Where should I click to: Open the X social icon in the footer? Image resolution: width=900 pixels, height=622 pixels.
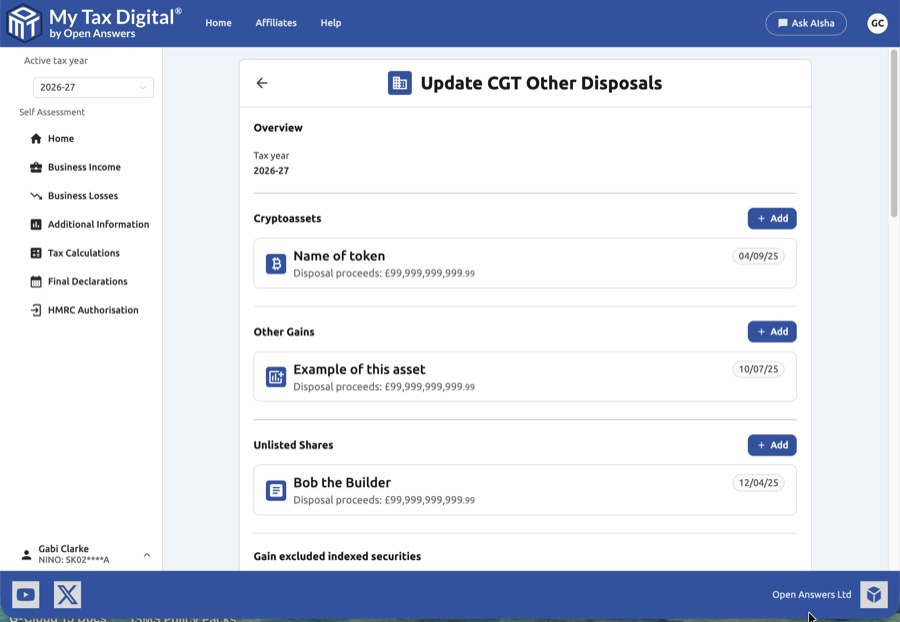[66, 594]
